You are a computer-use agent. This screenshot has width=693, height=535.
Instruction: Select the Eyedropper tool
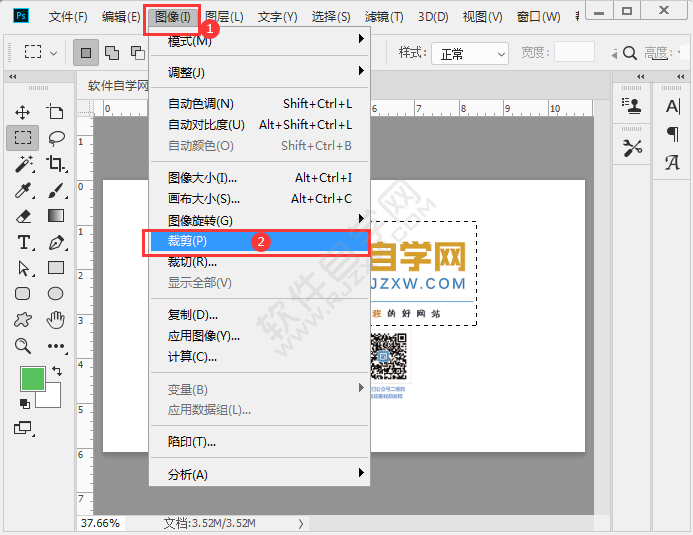click(x=23, y=190)
